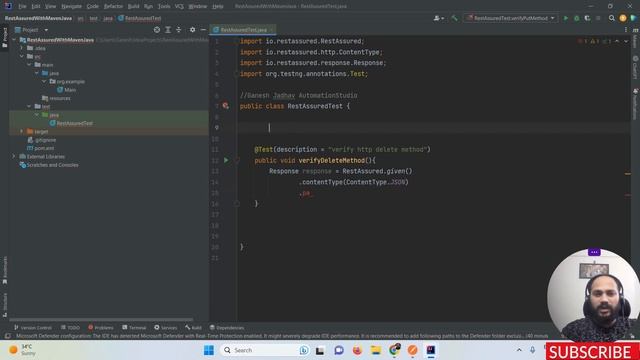Open the Services tool window
The image size is (640, 360).
[166, 328]
